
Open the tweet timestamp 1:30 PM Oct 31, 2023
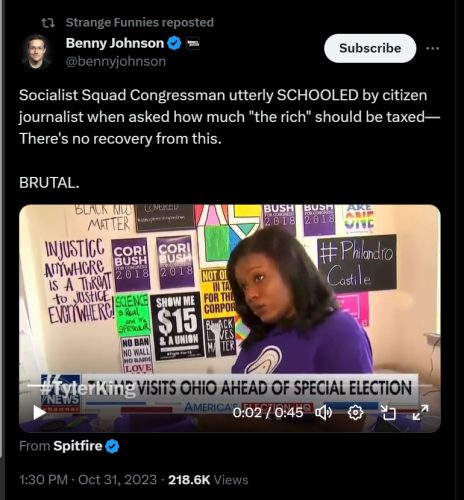(88, 480)
